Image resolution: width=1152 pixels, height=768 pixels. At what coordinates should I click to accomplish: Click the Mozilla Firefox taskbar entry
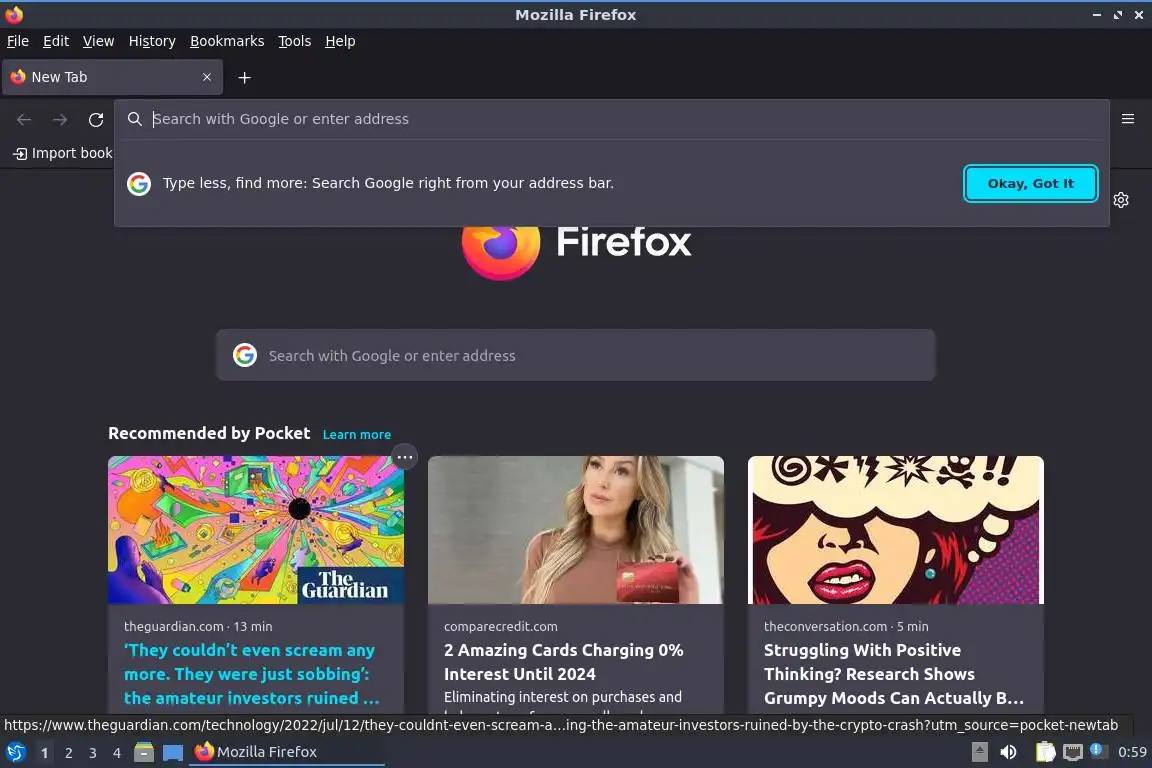(x=287, y=752)
